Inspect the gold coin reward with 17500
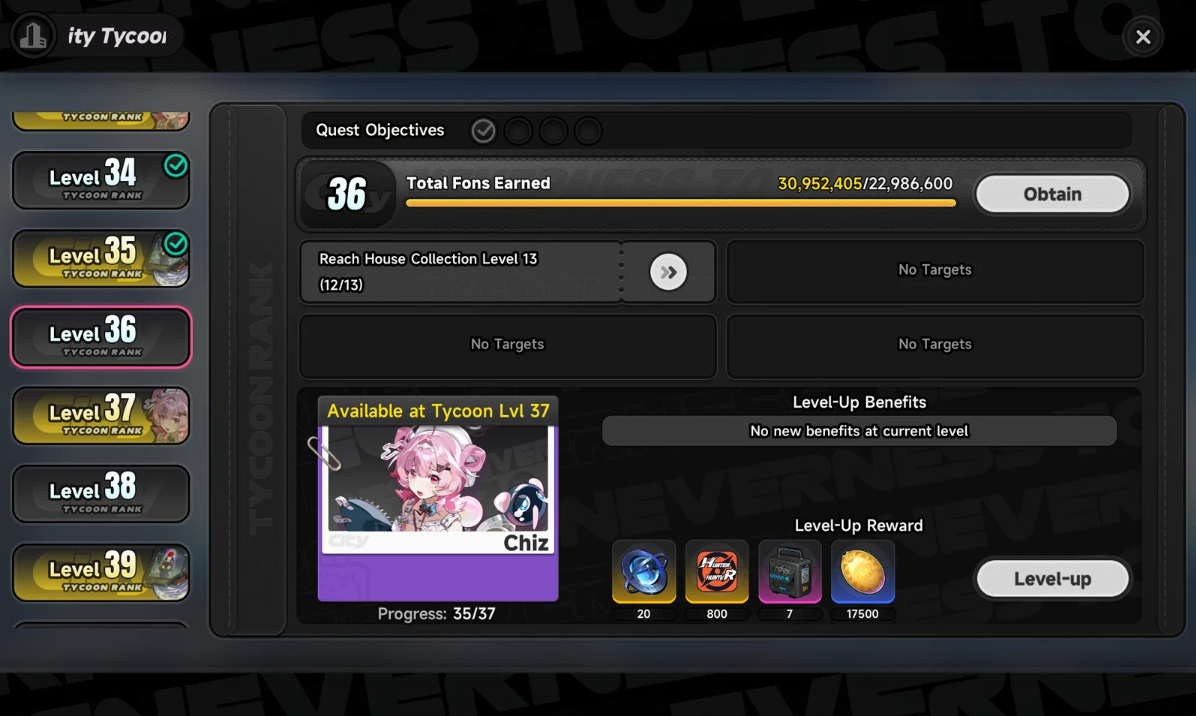Viewport: 1196px width, 716px height. coord(863,572)
